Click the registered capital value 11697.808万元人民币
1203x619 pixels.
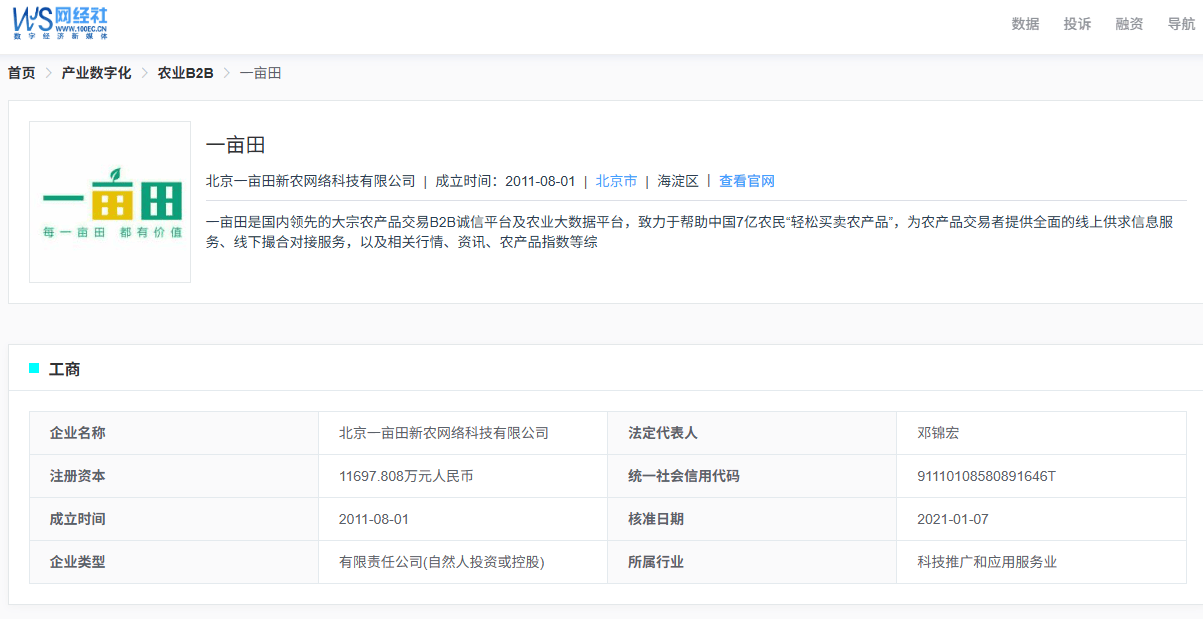[406, 476]
